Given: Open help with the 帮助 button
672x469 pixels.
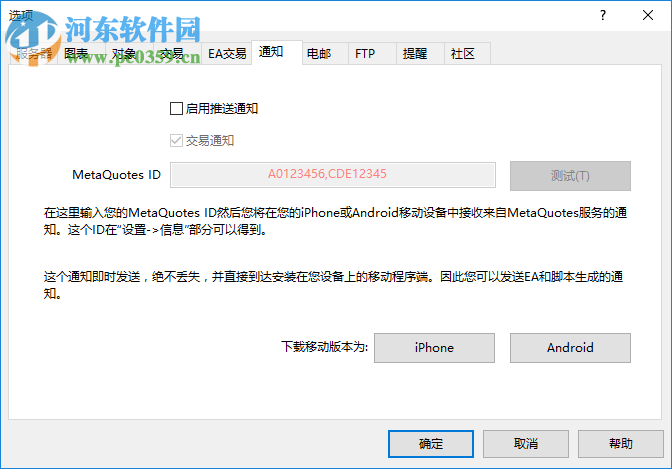Looking at the screenshot, I should (x=621, y=444).
